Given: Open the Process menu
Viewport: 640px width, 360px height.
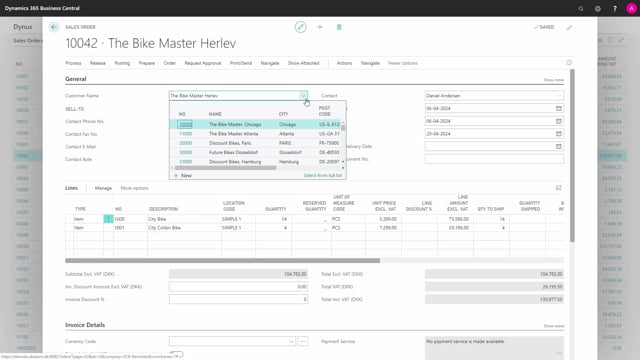Looking at the screenshot, I should coord(73,63).
